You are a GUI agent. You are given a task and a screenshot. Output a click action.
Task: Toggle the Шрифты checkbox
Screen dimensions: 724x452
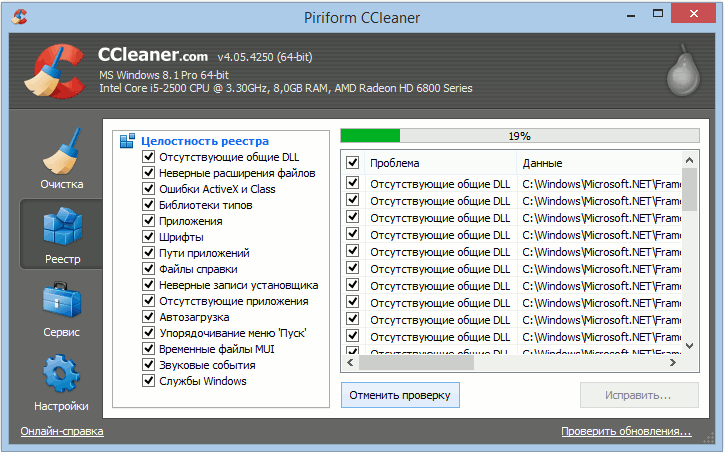coord(148,237)
